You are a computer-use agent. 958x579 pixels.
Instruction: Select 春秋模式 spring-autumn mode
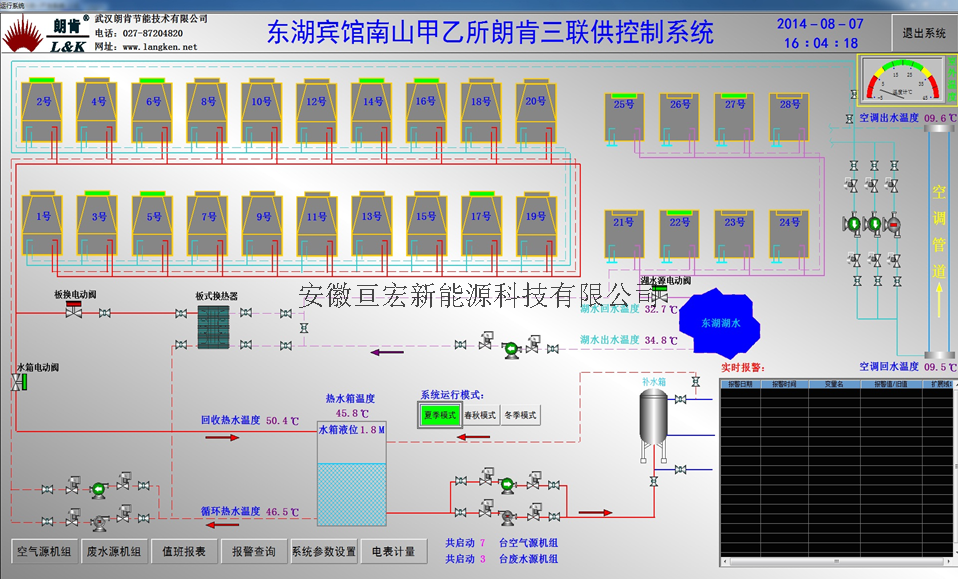[480, 415]
